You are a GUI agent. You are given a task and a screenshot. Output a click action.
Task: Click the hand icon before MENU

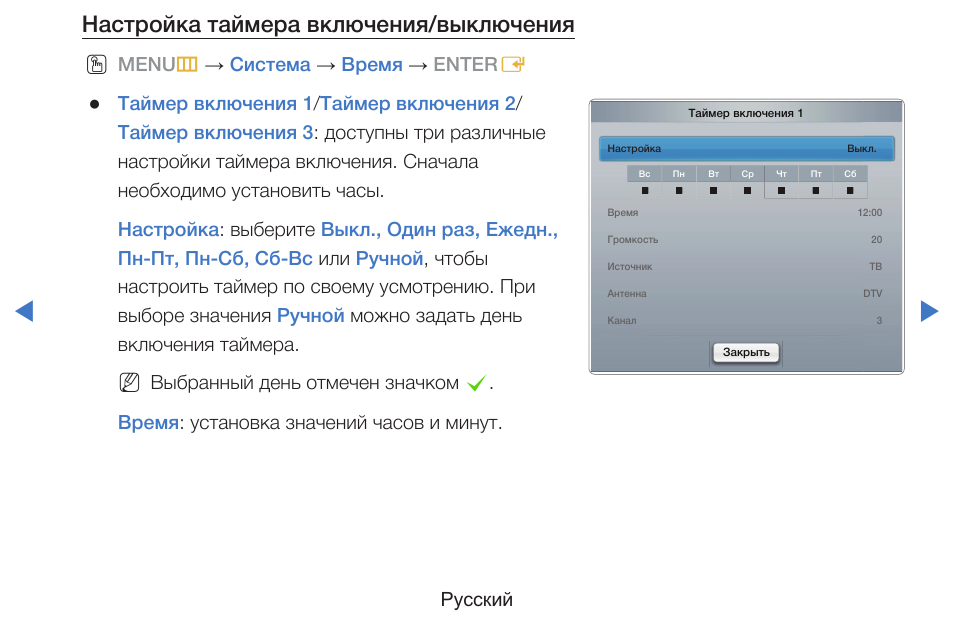pyautogui.click(x=97, y=65)
